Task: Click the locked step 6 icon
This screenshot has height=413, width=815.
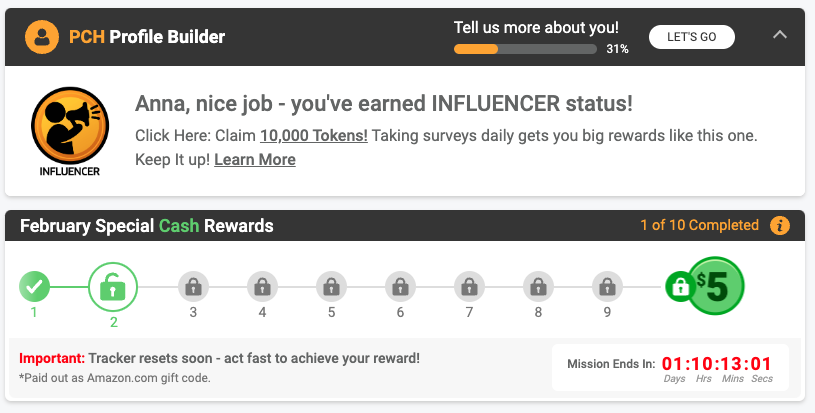Action: tap(400, 287)
